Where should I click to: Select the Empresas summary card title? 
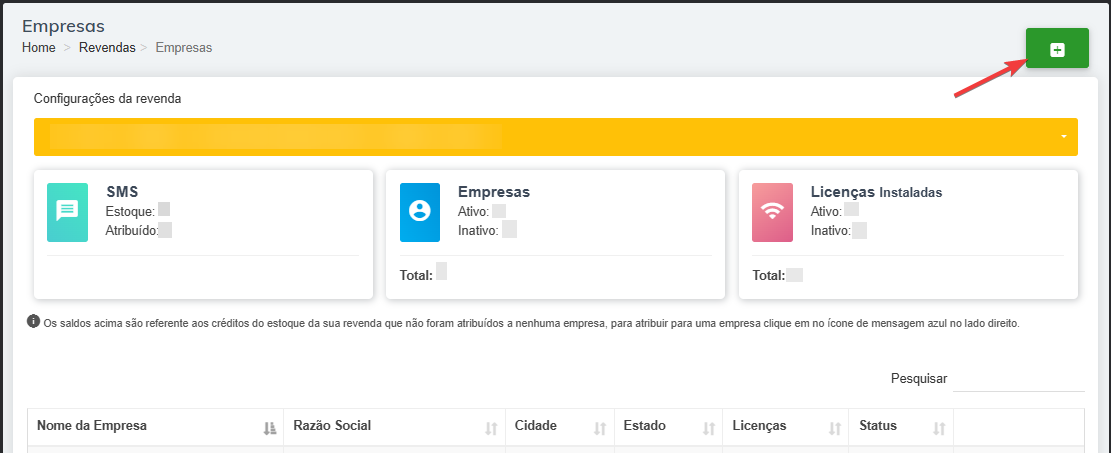[x=494, y=192]
